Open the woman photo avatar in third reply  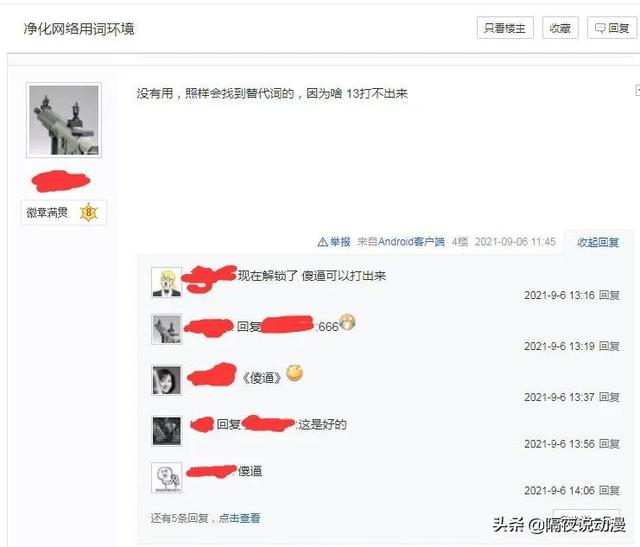pos(167,380)
